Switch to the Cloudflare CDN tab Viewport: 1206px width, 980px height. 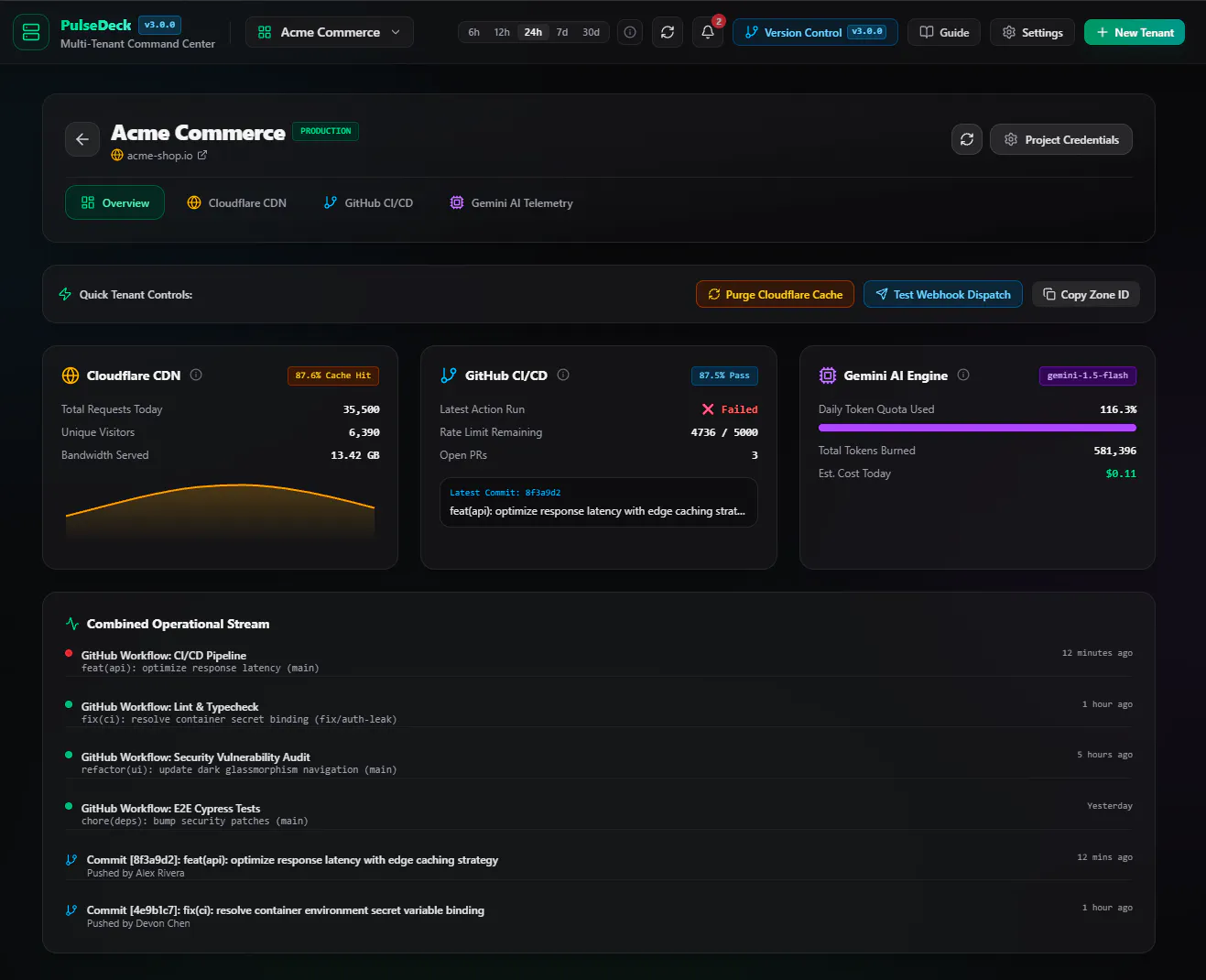coord(236,202)
